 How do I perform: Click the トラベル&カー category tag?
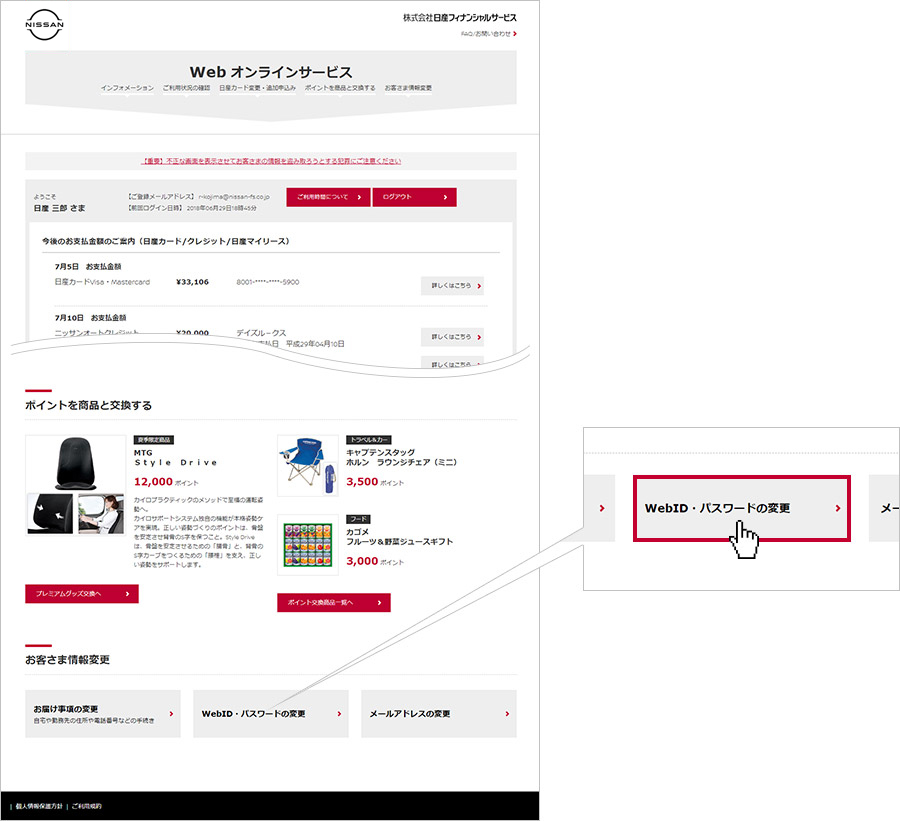coord(368,440)
